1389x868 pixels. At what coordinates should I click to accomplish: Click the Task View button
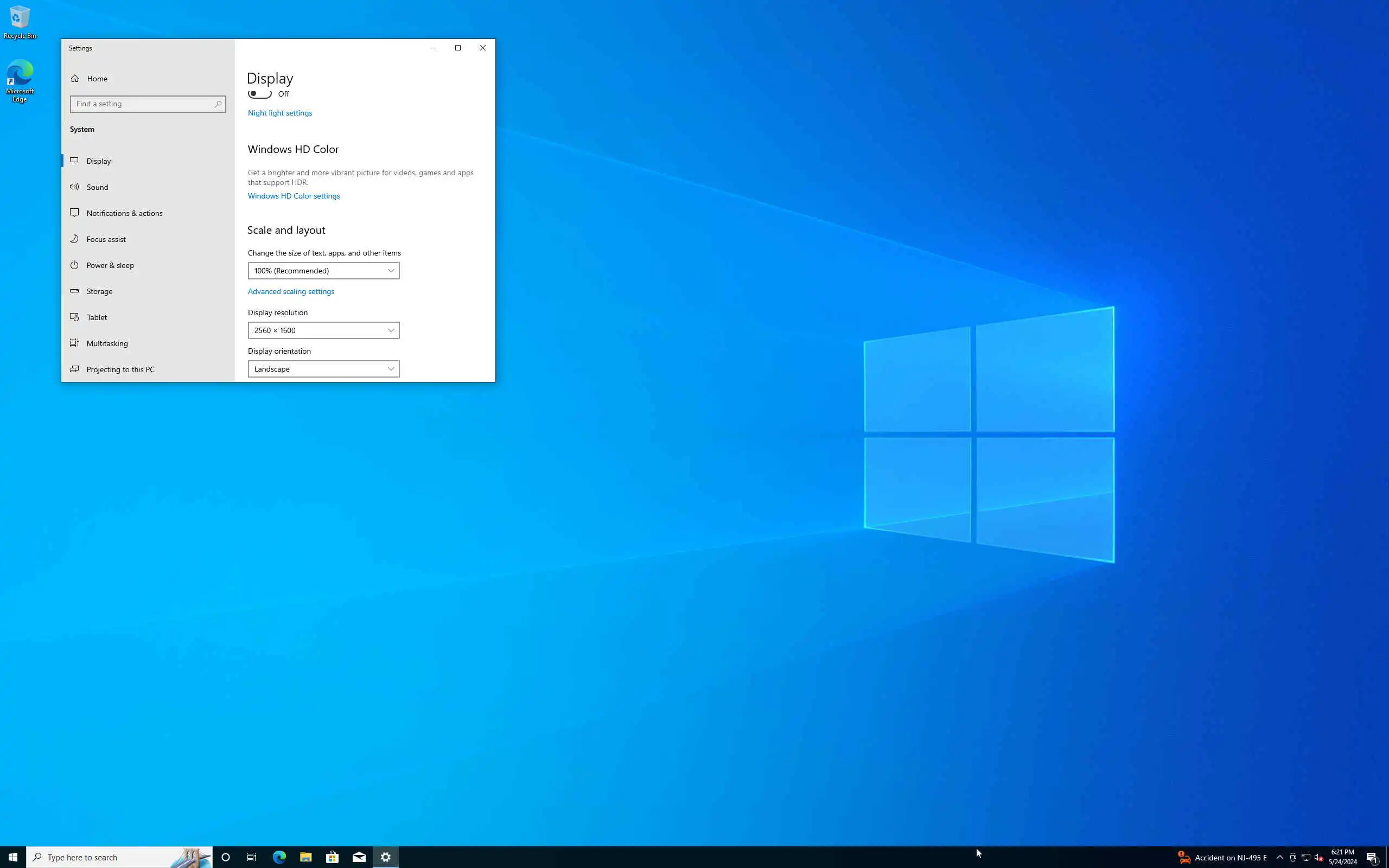point(251,857)
